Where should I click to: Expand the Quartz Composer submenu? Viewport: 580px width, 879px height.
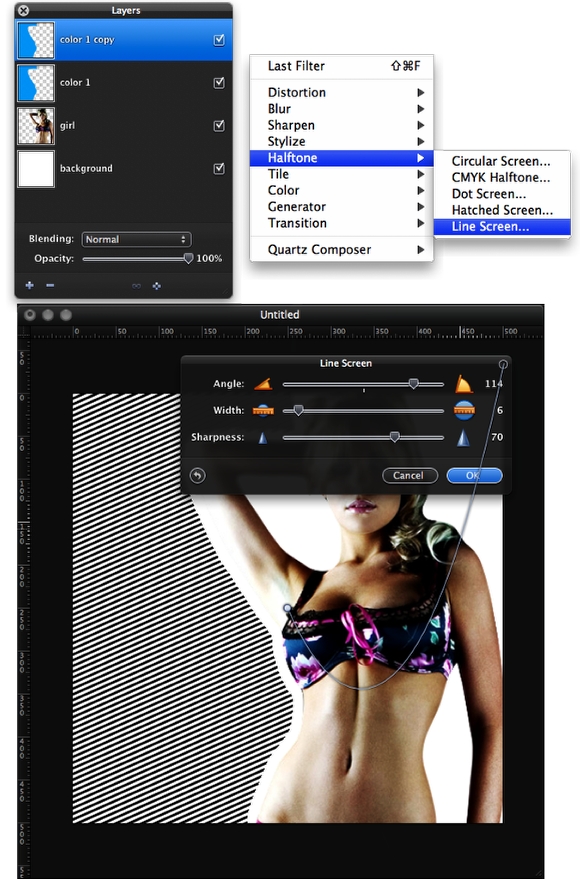click(341, 249)
